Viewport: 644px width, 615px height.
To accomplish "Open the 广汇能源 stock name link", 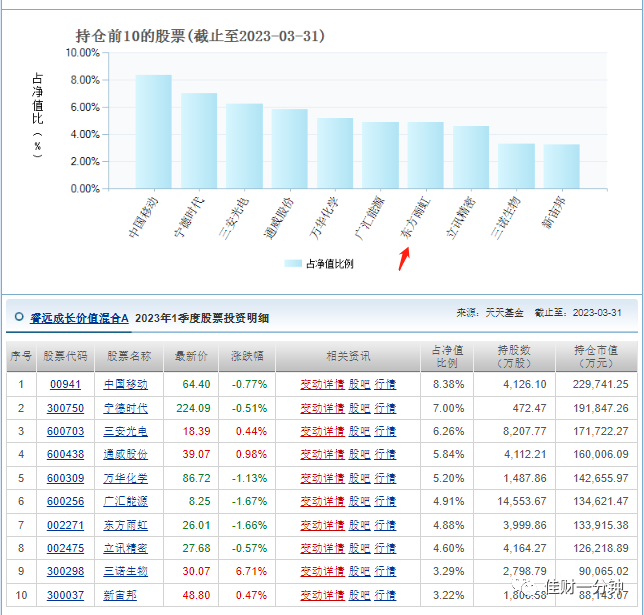I will pos(125,501).
